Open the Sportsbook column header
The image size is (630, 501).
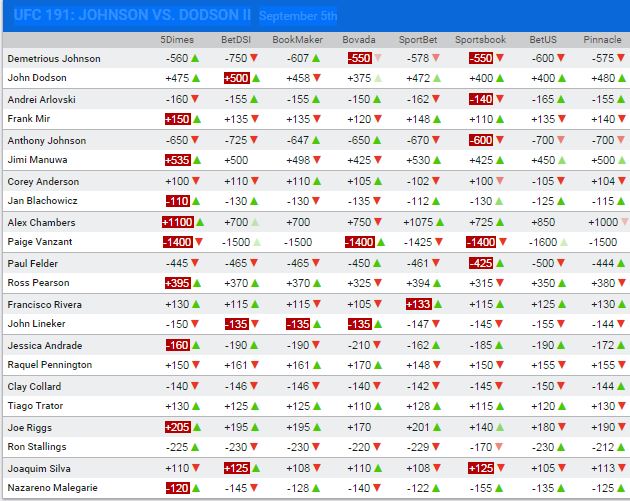tap(481, 40)
